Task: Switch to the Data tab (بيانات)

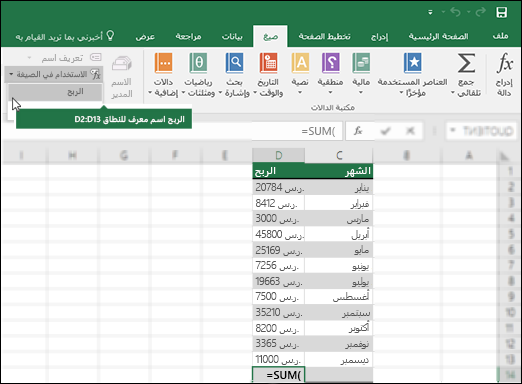Action: tap(232, 36)
